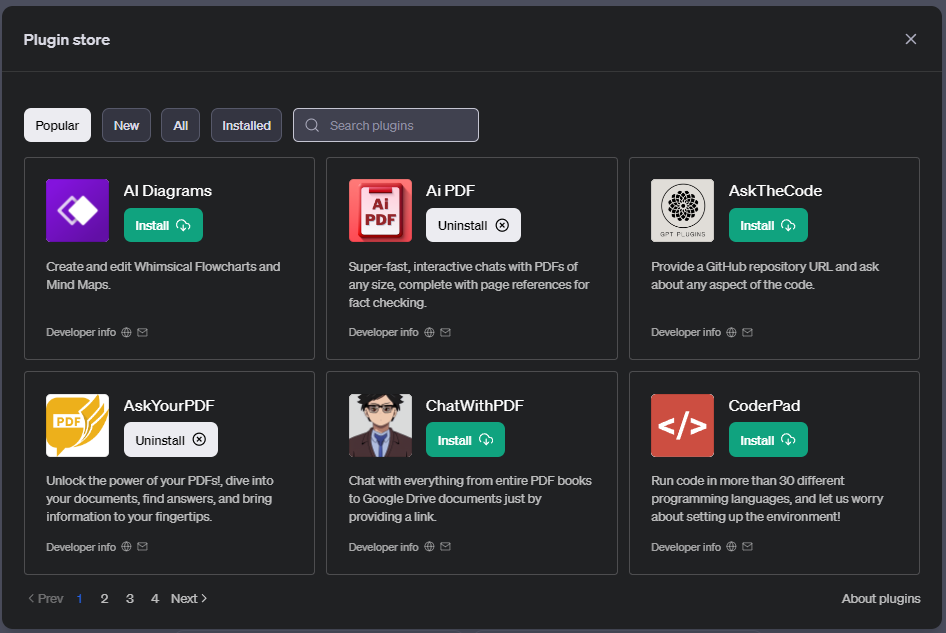This screenshot has width=946, height=633.
Task: View the Installed plugins tab
Action: click(x=246, y=126)
